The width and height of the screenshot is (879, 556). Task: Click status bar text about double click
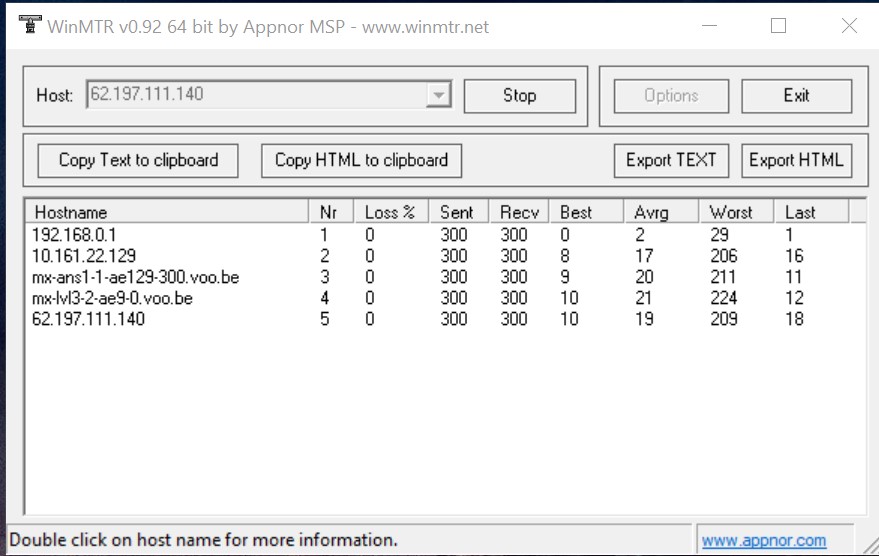(x=203, y=540)
